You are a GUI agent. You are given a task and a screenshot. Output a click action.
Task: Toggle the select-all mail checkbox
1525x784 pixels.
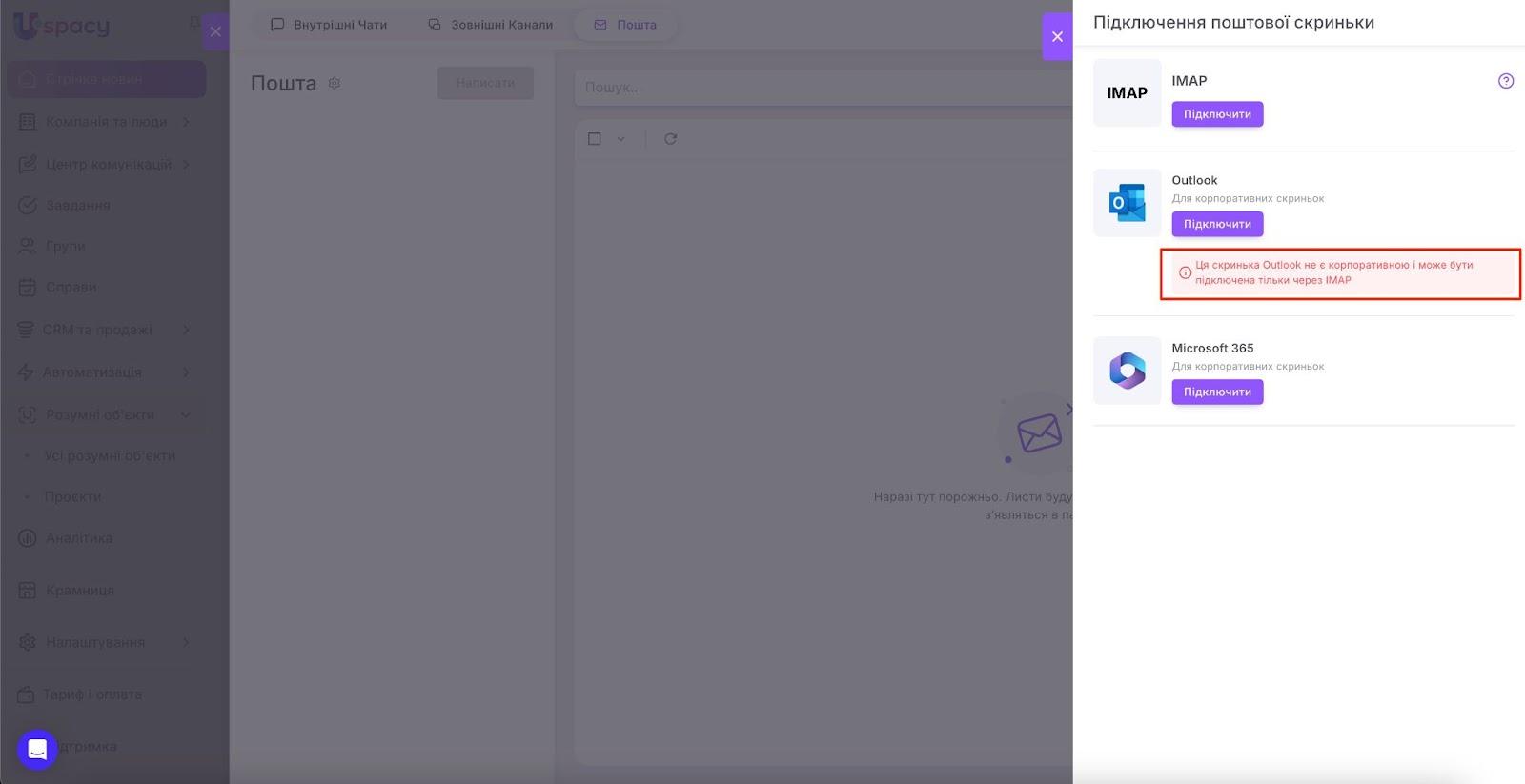click(x=595, y=139)
